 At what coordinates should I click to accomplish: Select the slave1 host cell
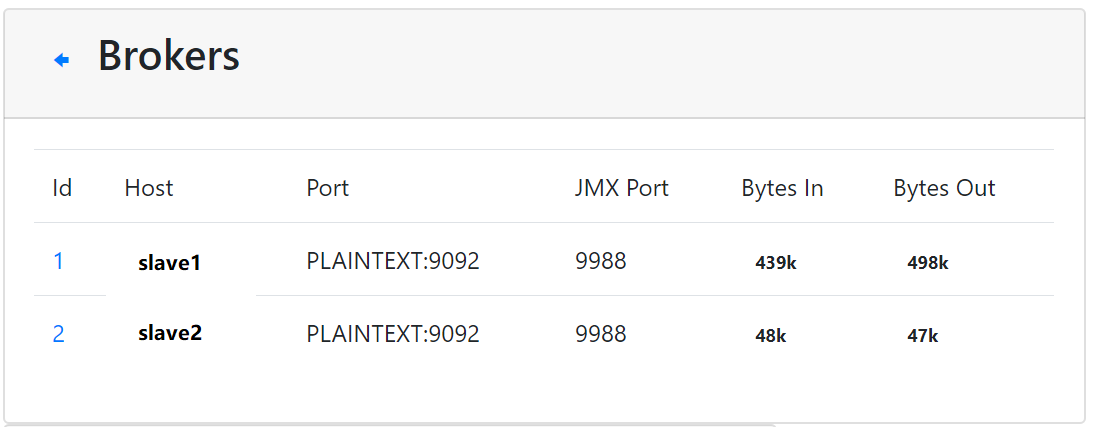pos(170,263)
